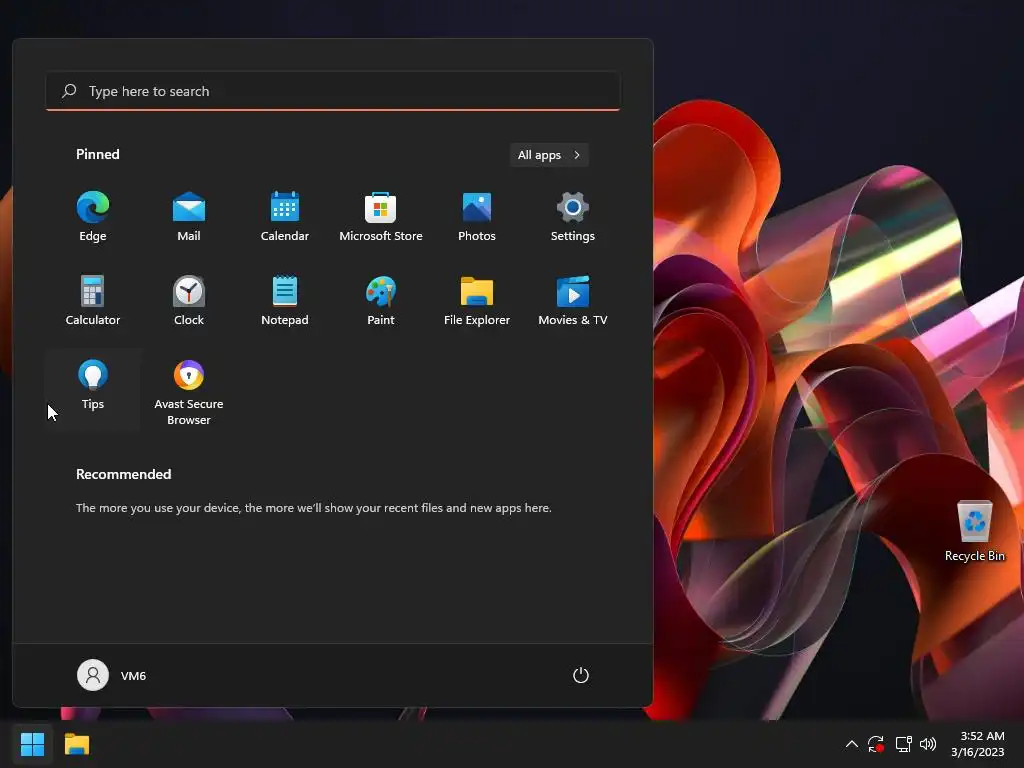This screenshot has height=768, width=1024.
Task: Open the Movies & TV app
Action: point(573,300)
